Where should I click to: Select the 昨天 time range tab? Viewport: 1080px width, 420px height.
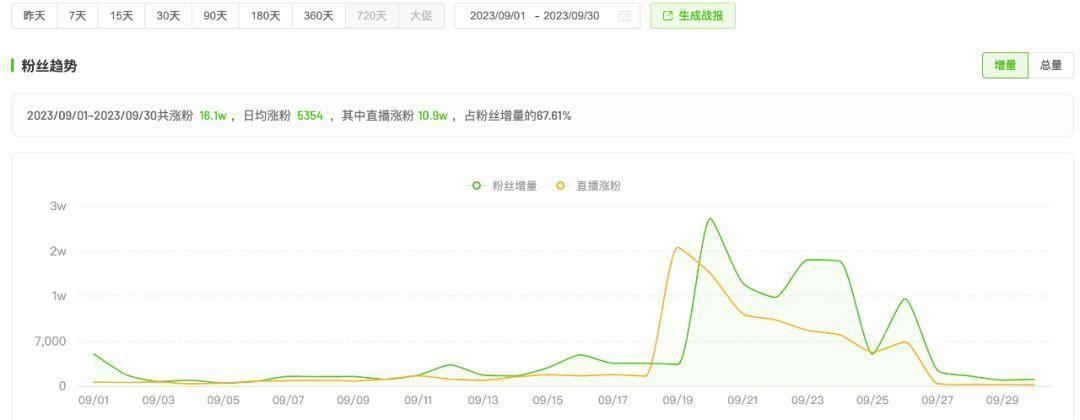(34, 16)
